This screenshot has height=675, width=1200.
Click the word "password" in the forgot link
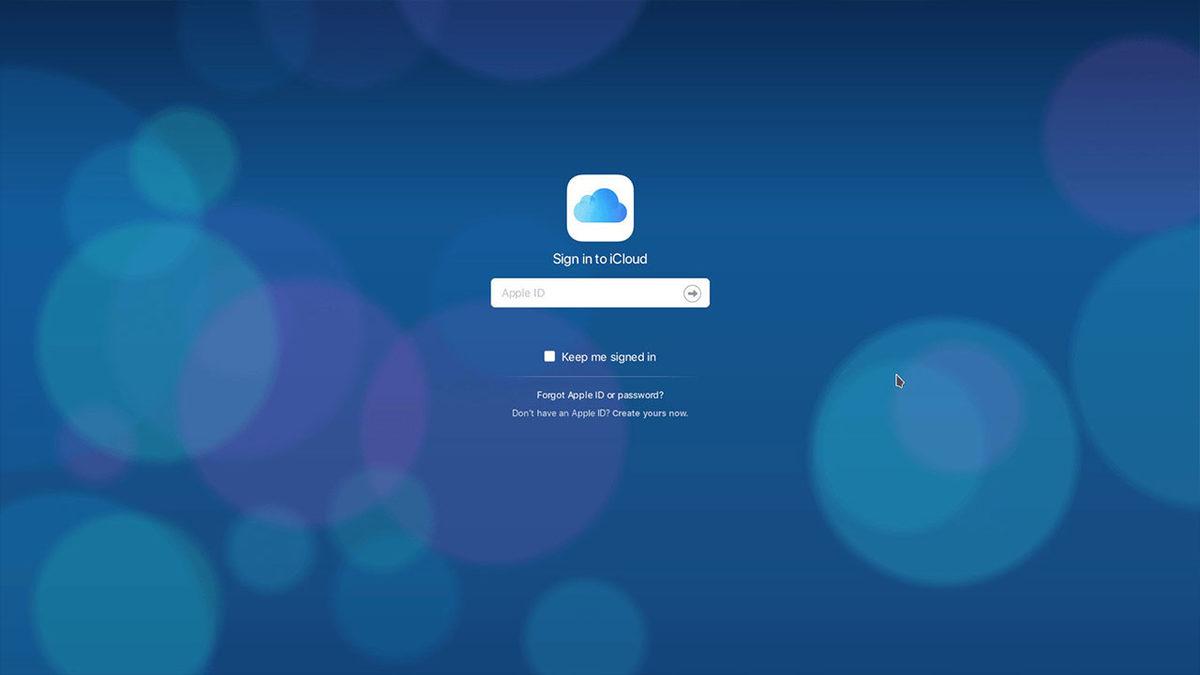click(x=640, y=395)
